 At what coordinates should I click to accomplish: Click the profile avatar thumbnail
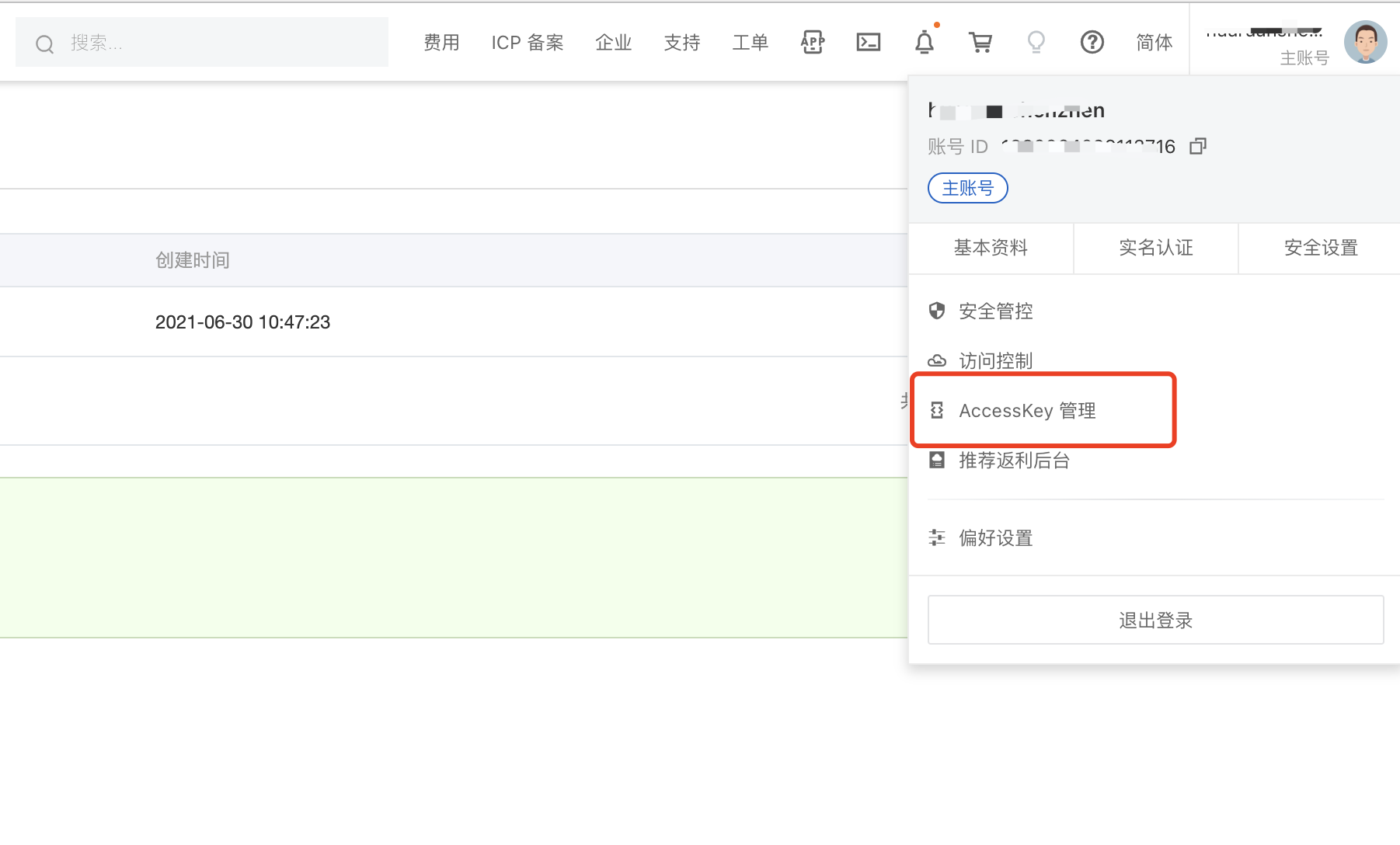[x=1365, y=42]
